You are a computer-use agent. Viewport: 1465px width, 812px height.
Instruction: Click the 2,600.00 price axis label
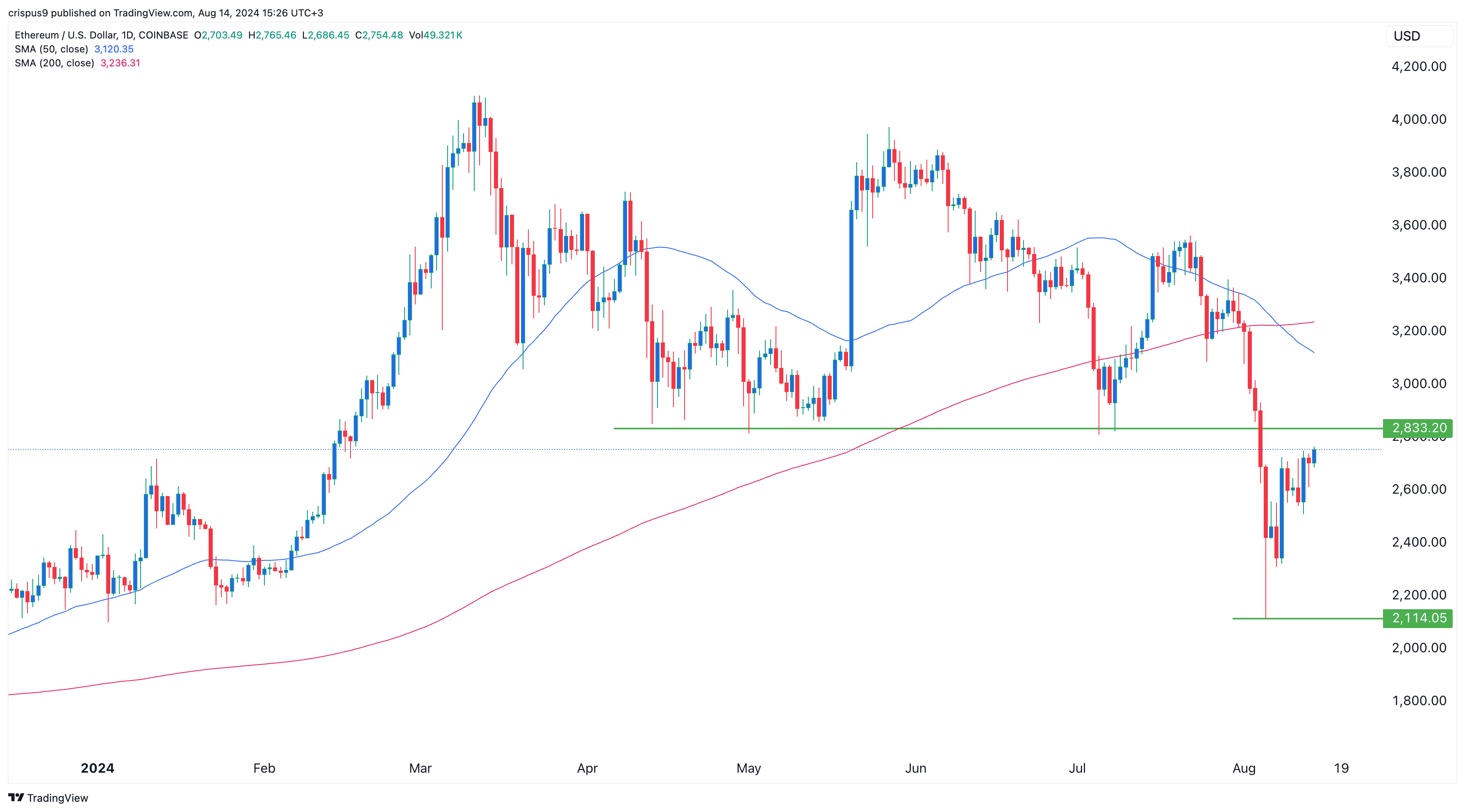click(1419, 489)
